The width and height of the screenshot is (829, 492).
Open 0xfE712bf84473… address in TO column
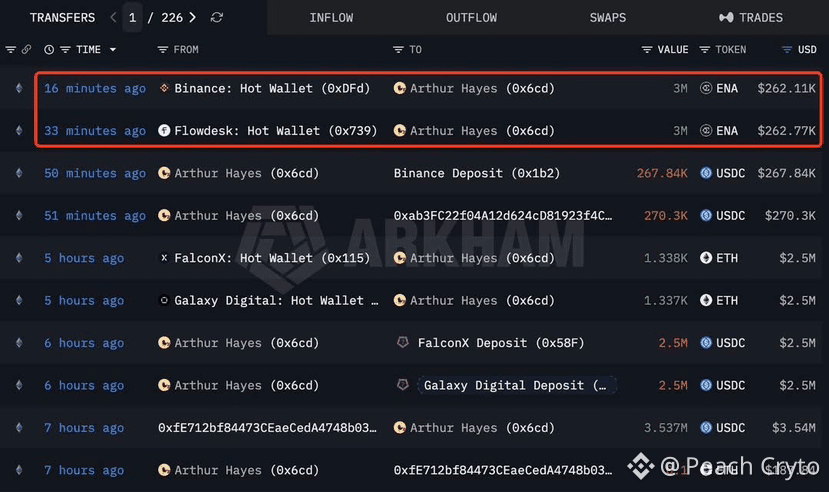point(503,470)
